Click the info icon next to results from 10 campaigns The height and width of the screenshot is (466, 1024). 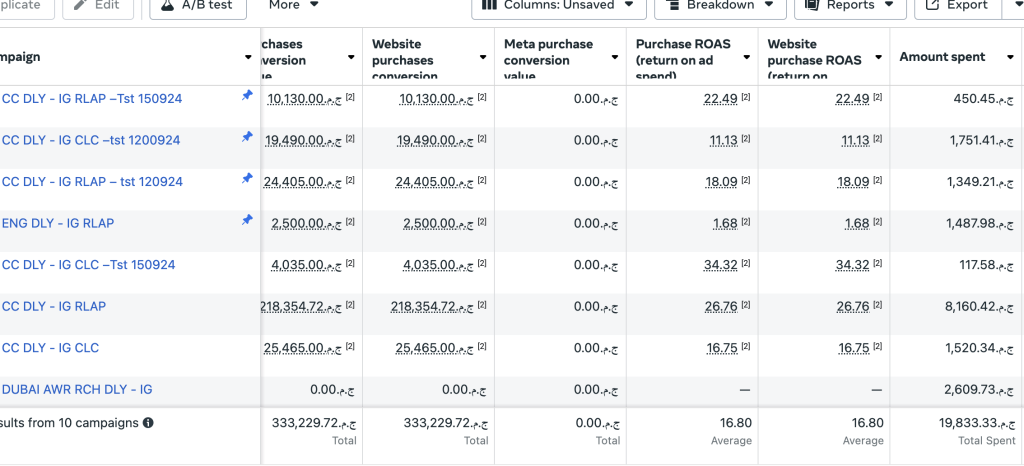pos(148,423)
